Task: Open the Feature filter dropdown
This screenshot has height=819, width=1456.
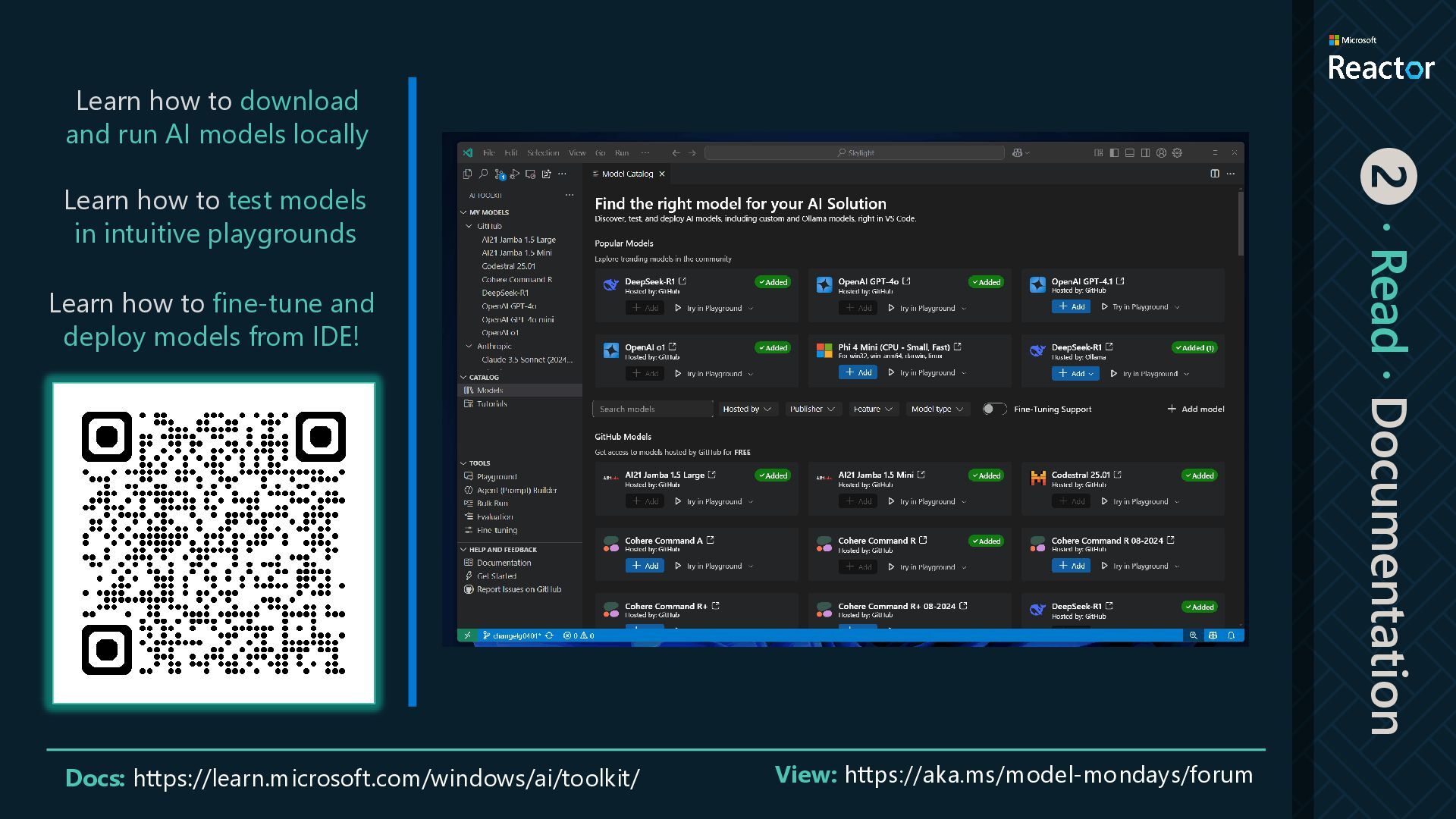Action: tap(874, 409)
